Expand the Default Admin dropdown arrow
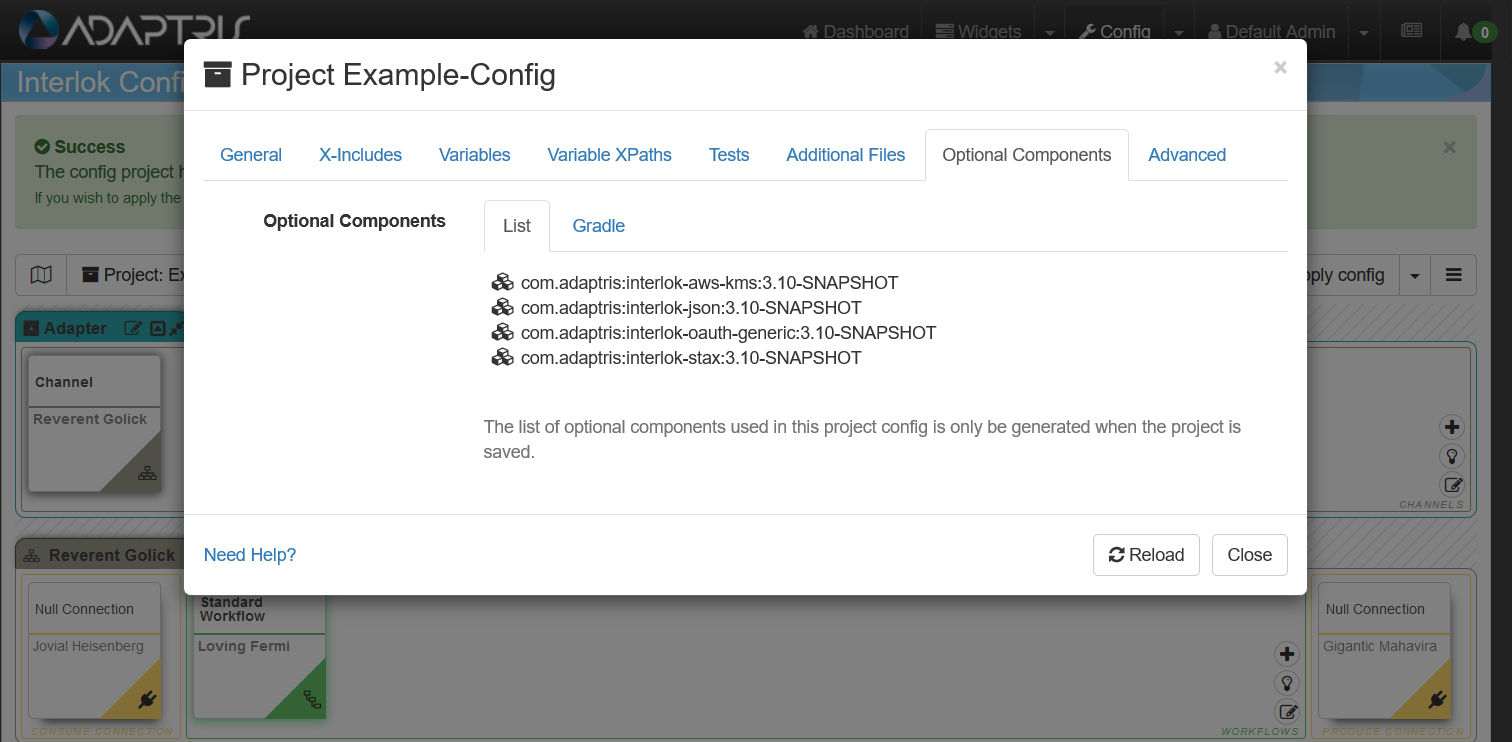 pyautogui.click(x=1364, y=32)
